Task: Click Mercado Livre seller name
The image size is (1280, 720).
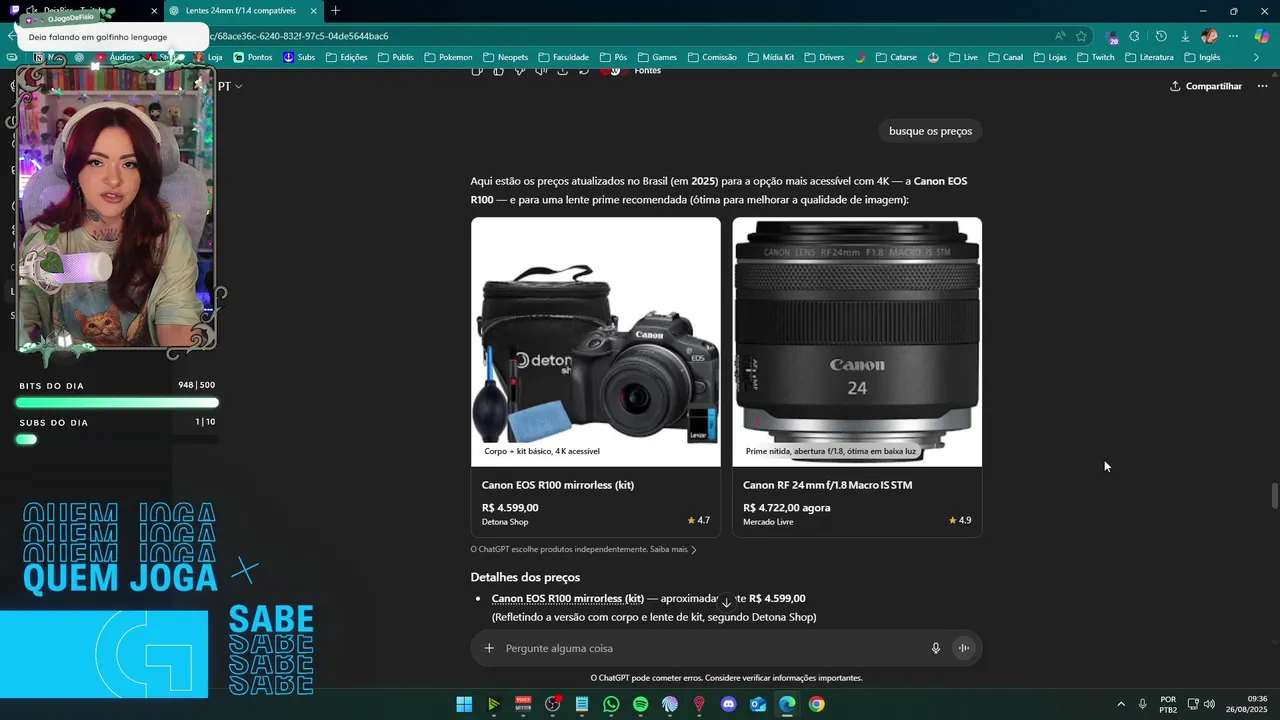Action: (x=768, y=522)
